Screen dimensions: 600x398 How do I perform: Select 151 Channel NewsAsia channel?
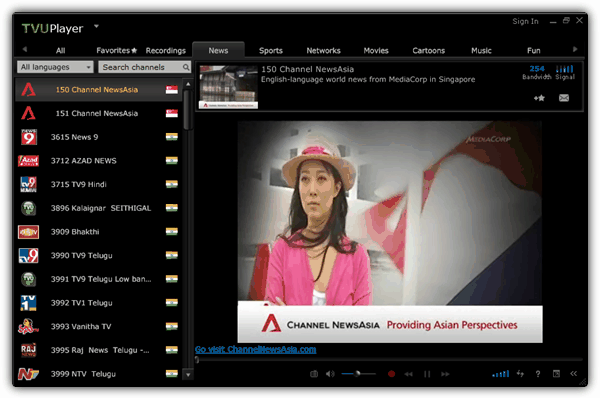coord(99,113)
